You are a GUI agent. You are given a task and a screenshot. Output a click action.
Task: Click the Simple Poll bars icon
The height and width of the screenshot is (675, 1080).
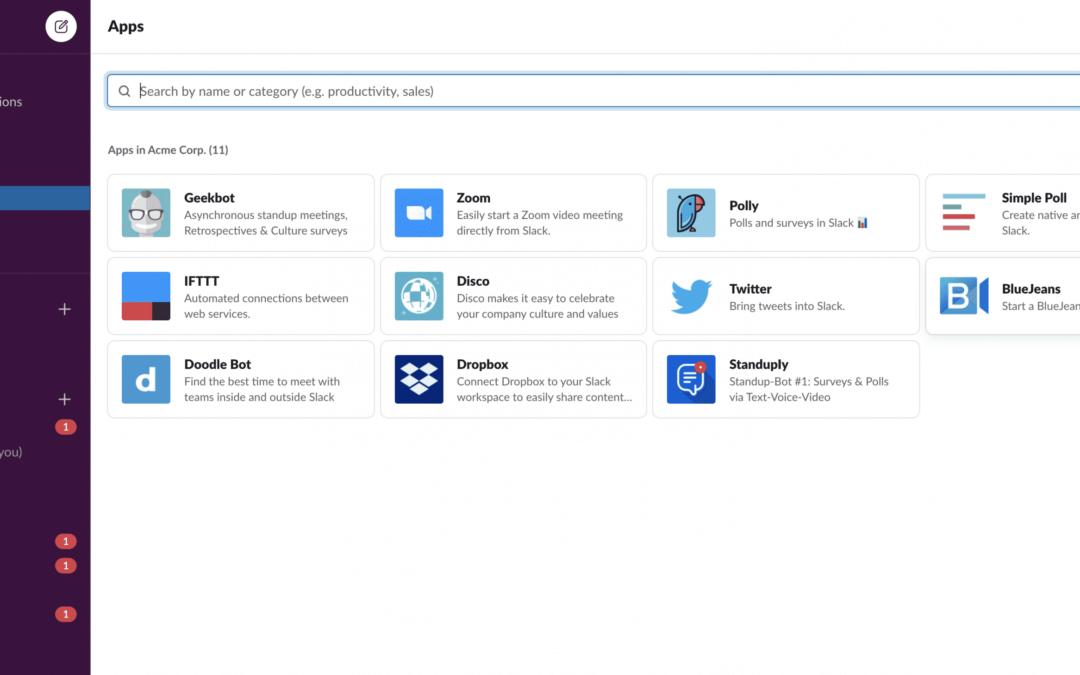coord(964,213)
